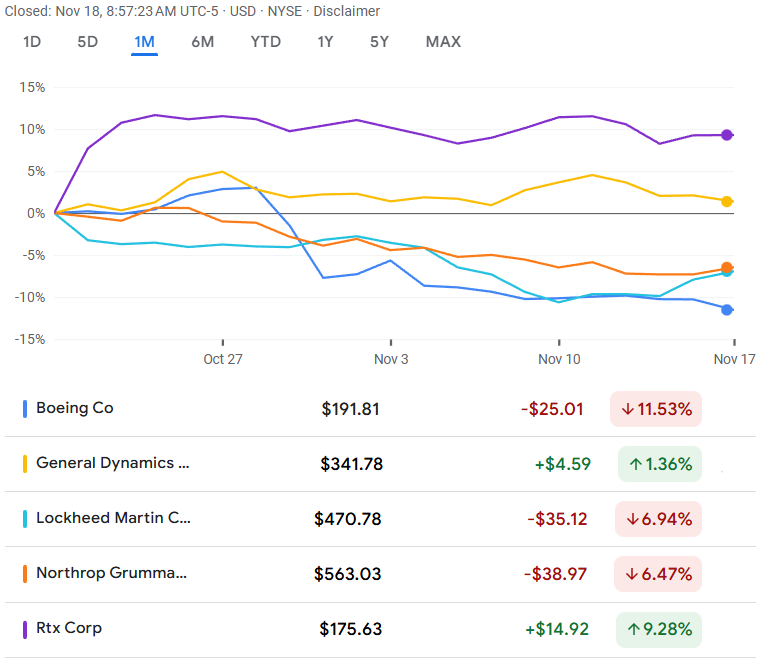This screenshot has width=760, height=661.
Task: Click the Nov 17 axis label
Action: click(x=734, y=359)
